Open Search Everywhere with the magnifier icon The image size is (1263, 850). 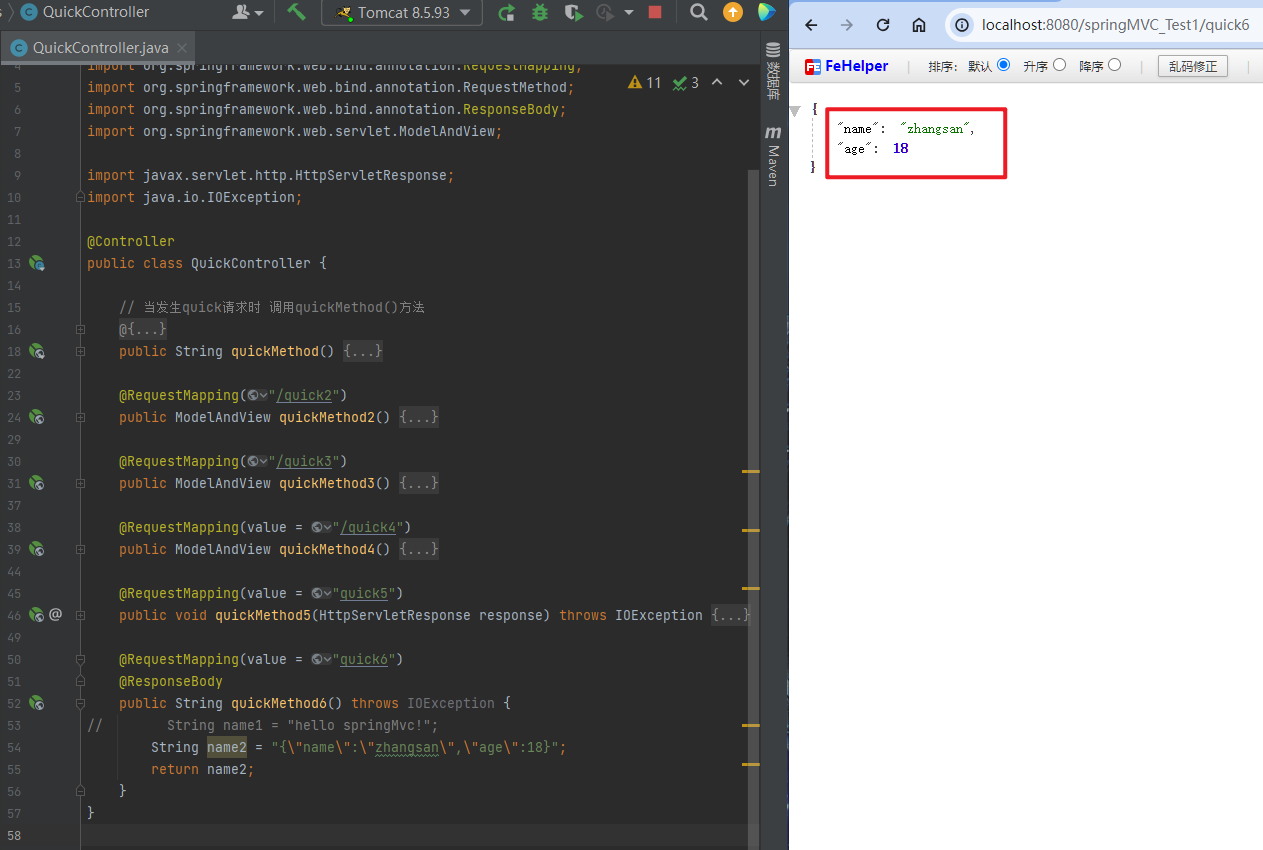pos(699,12)
